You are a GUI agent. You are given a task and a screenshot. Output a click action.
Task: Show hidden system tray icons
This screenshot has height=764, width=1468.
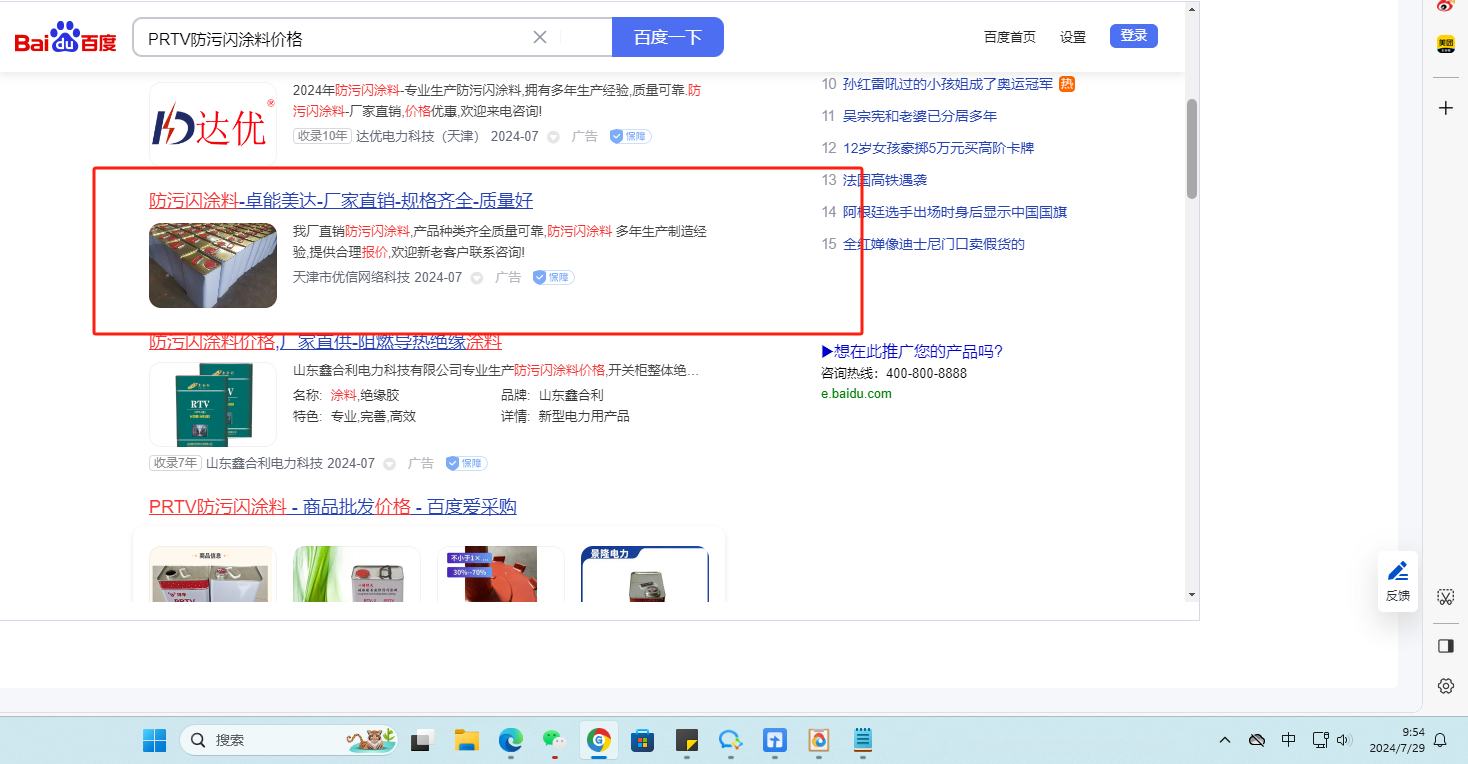[x=1225, y=740]
